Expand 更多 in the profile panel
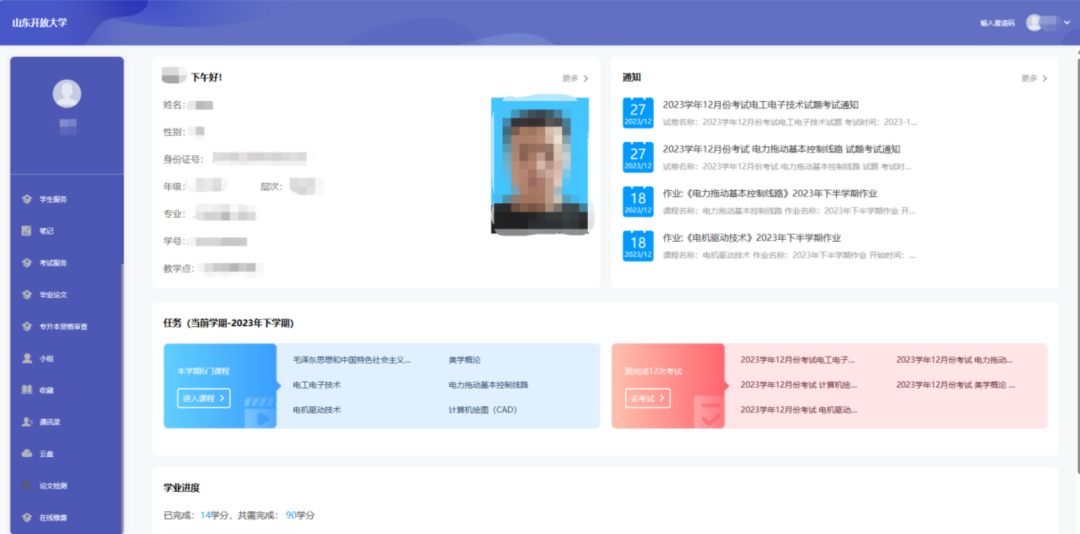The image size is (1080, 534). click(x=575, y=78)
